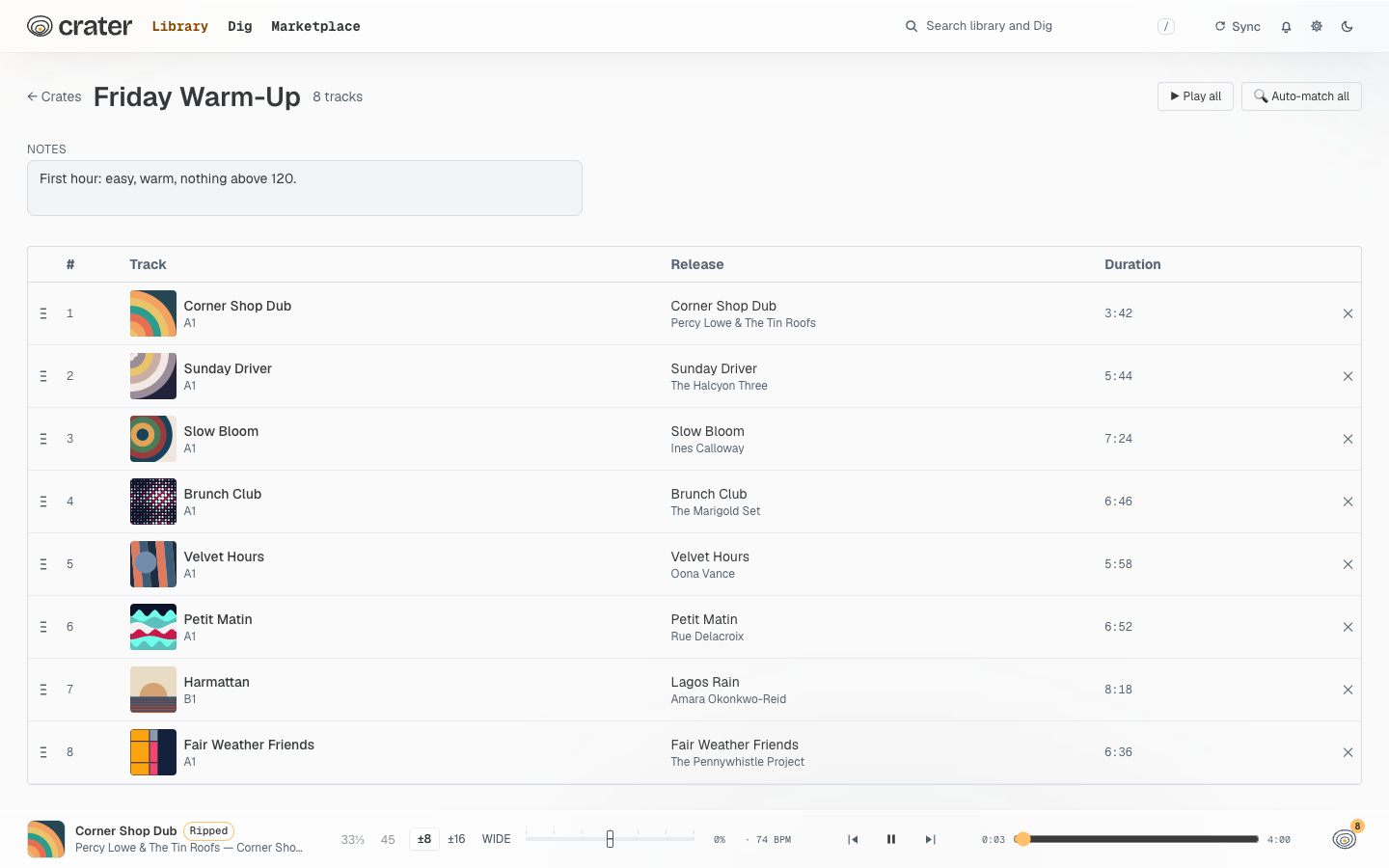The width and height of the screenshot is (1389, 868).
Task: Open the queue icon with badge 8
Action: [x=1345, y=839]
